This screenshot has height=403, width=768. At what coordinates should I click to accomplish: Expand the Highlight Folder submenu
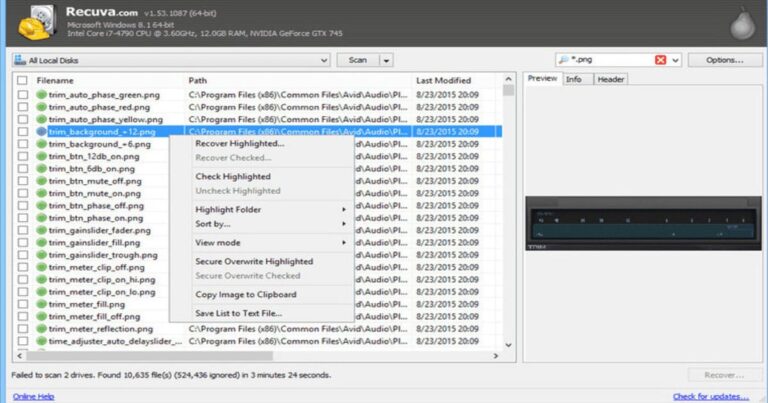(344, 210)
